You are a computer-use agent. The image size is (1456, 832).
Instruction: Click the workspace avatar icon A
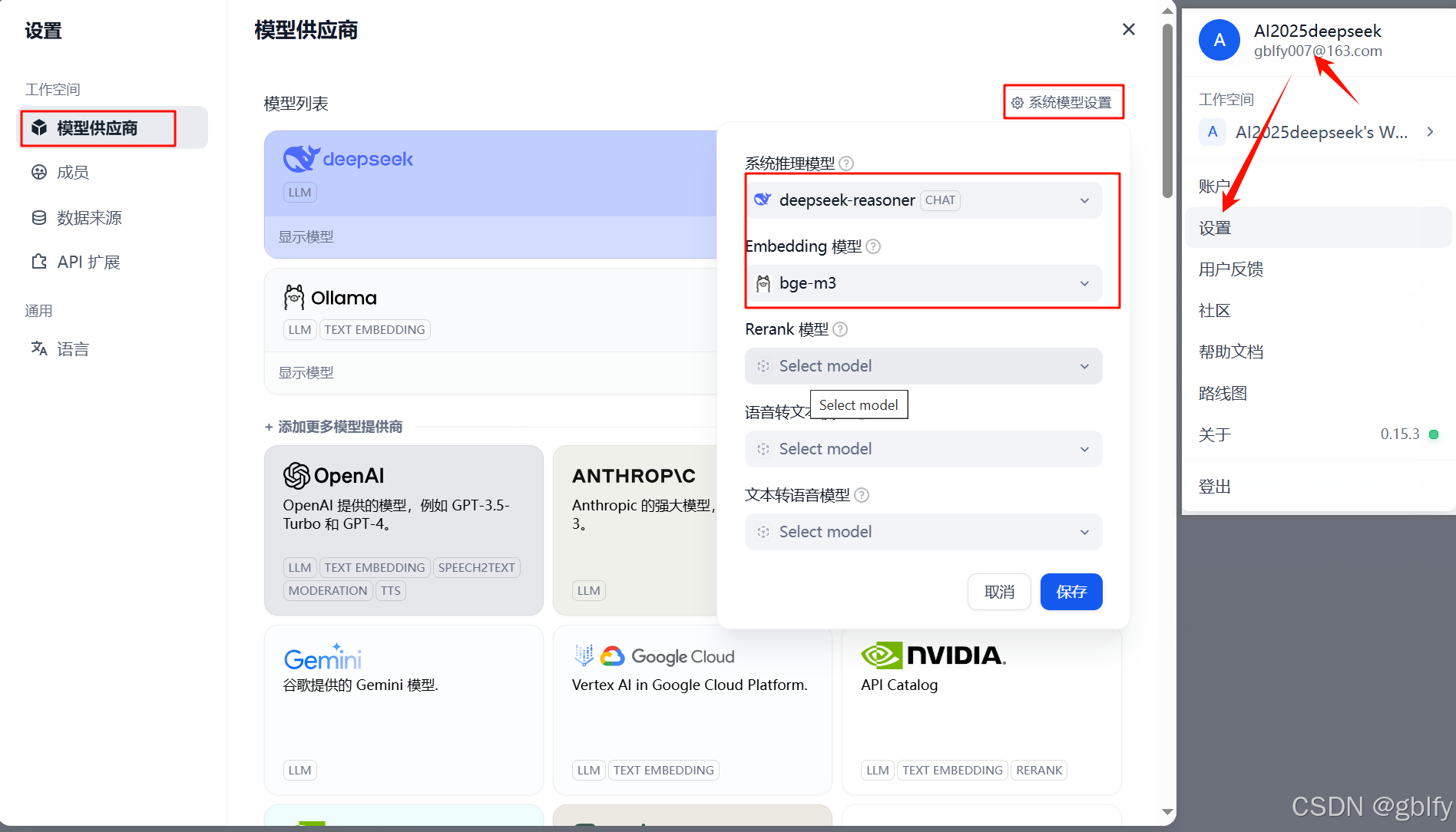coord(1213,131)
